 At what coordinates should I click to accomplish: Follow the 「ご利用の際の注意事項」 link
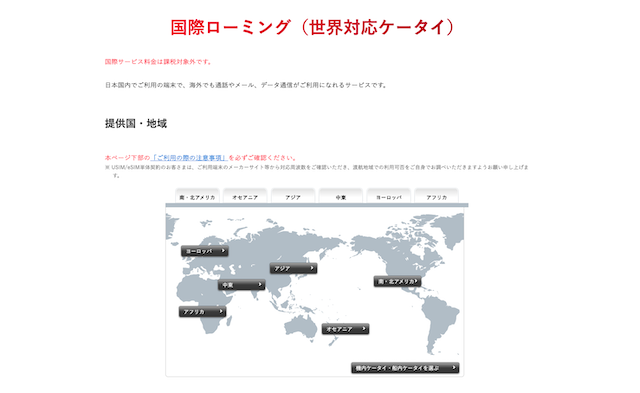(189, 158)
